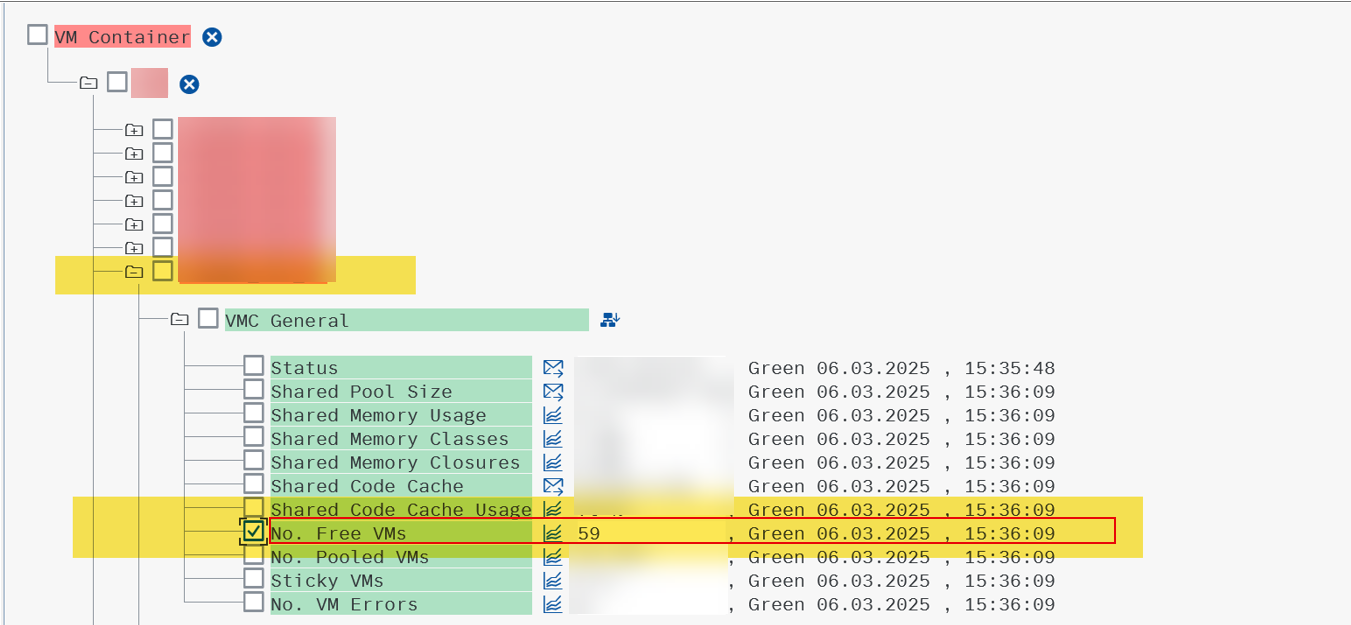Select the No. VM Errors checkbox
Image resolution: width=1351 pixels, height=625 pixels.
(254, 602)
